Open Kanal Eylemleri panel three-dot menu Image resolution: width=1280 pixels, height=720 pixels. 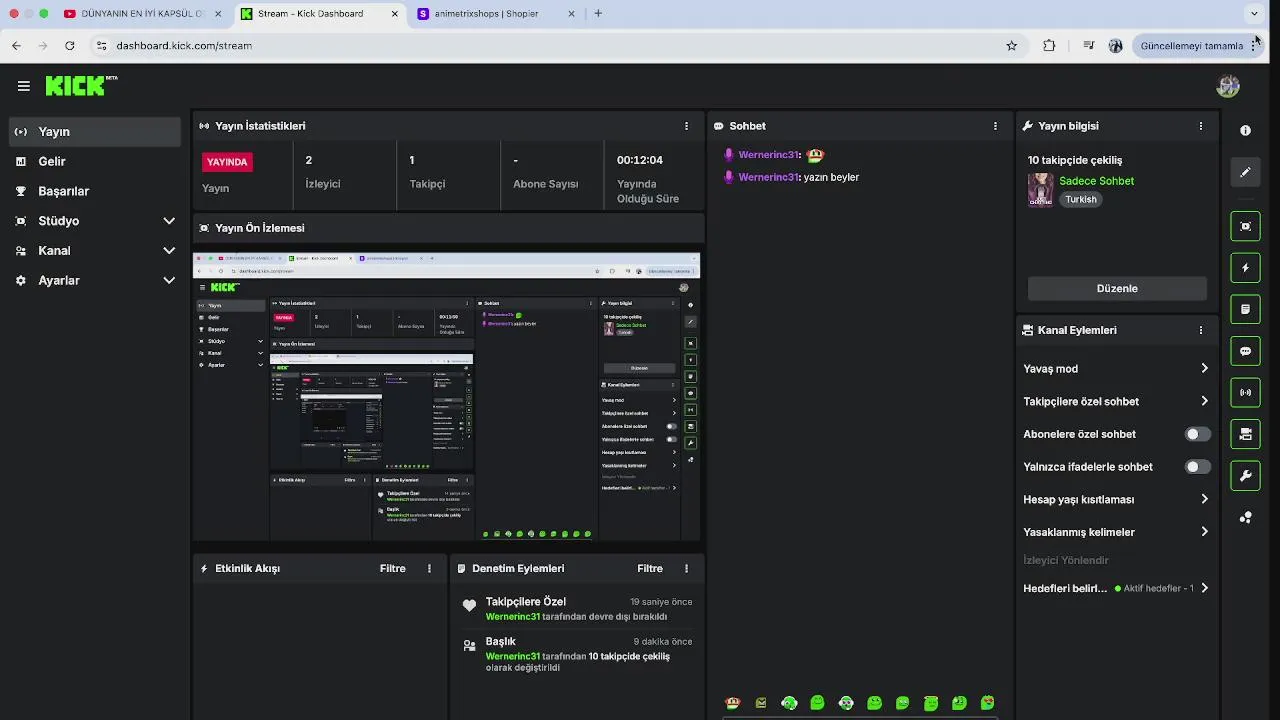[x=1201, y=330]
